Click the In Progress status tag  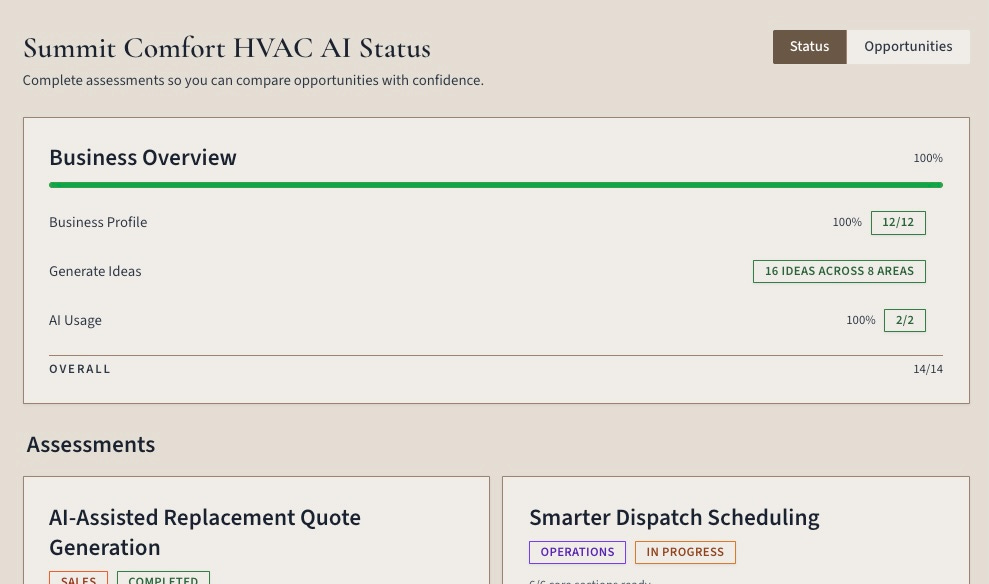click(685, 552)
